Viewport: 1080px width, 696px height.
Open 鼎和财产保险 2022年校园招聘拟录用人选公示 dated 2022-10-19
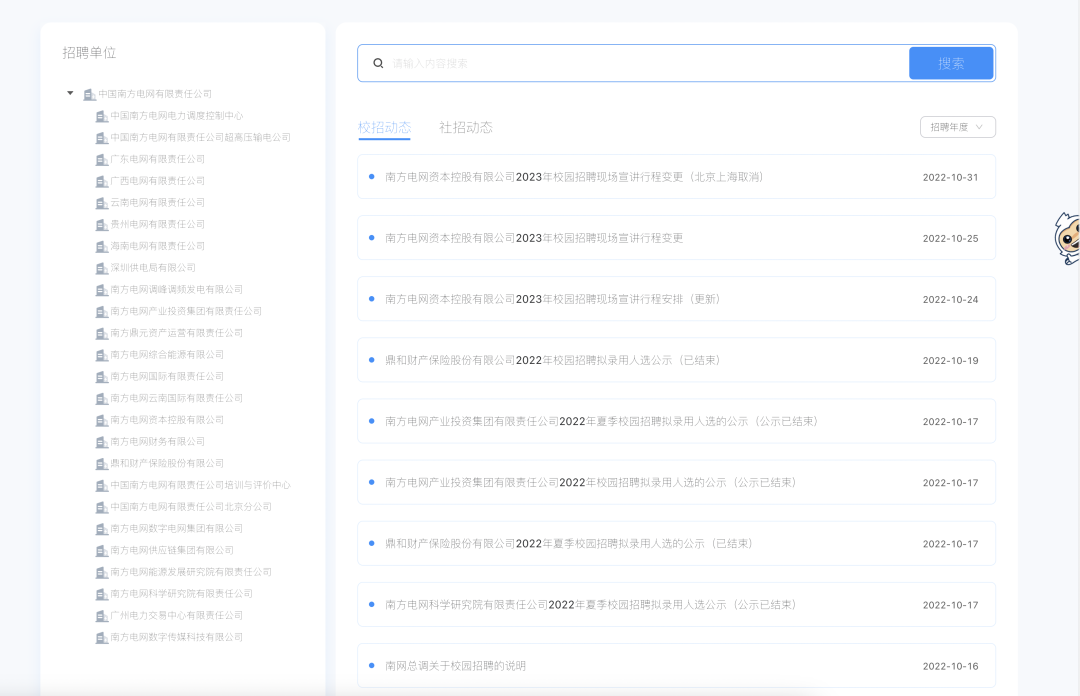[x=676, y=360]
